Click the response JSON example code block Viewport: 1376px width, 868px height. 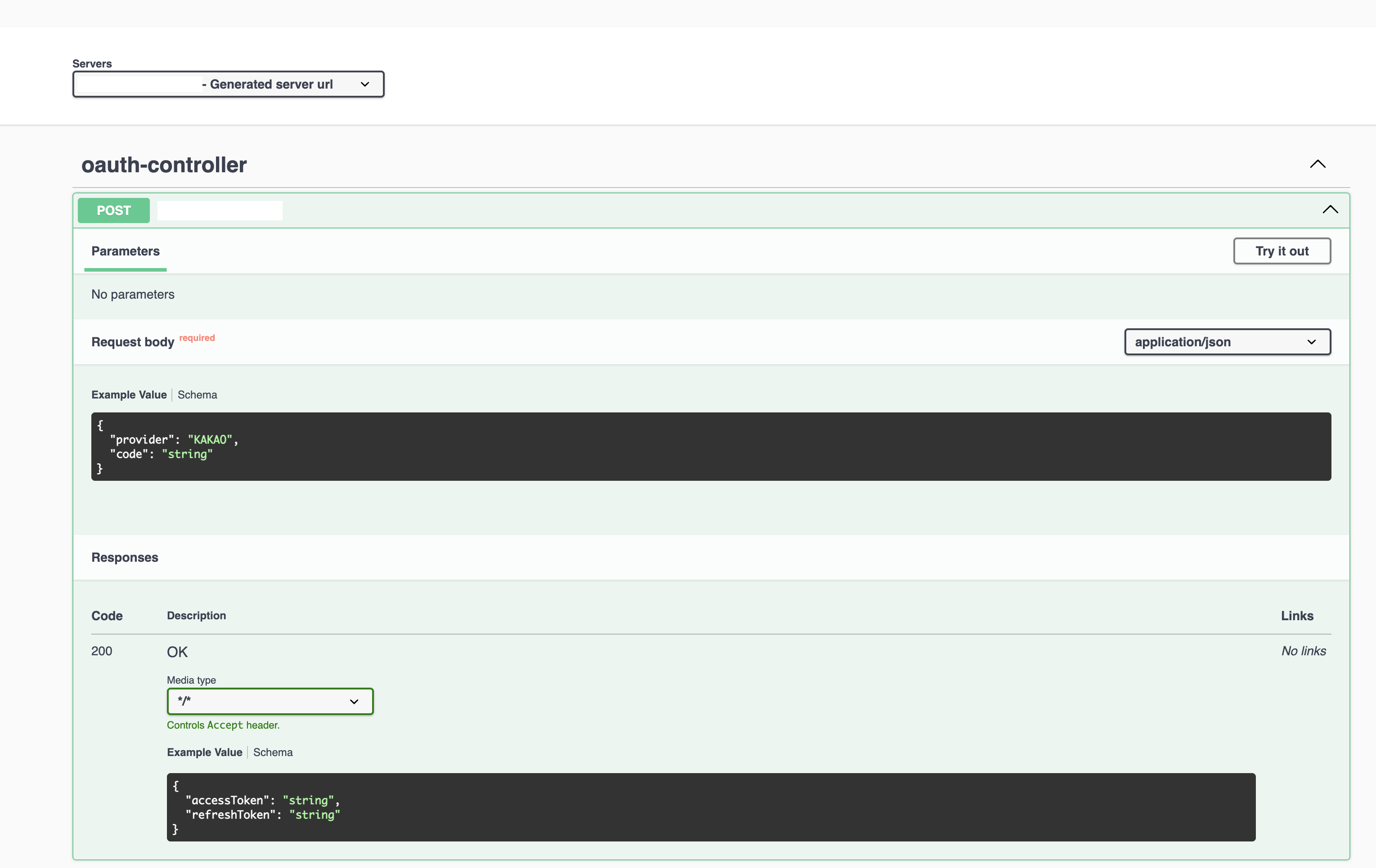(x=711, y=807)
